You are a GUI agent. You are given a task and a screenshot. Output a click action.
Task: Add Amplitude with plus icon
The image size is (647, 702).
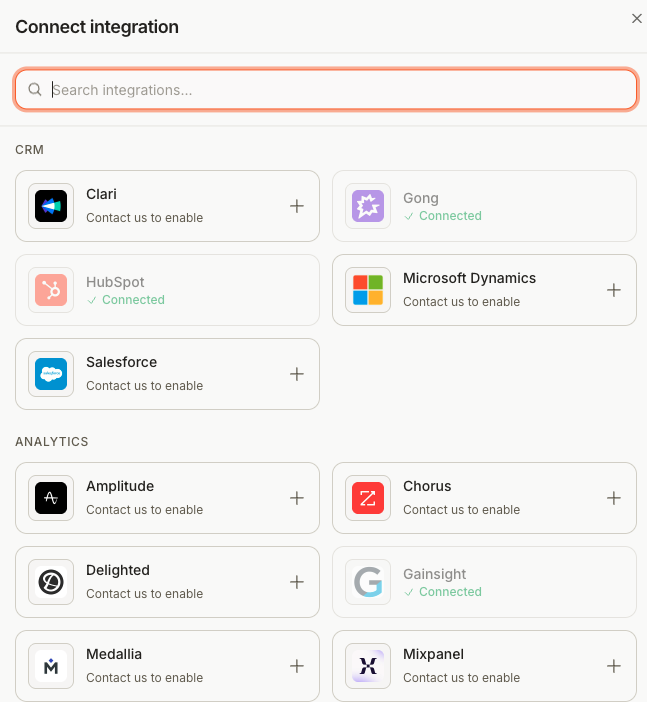coord(297,498)
